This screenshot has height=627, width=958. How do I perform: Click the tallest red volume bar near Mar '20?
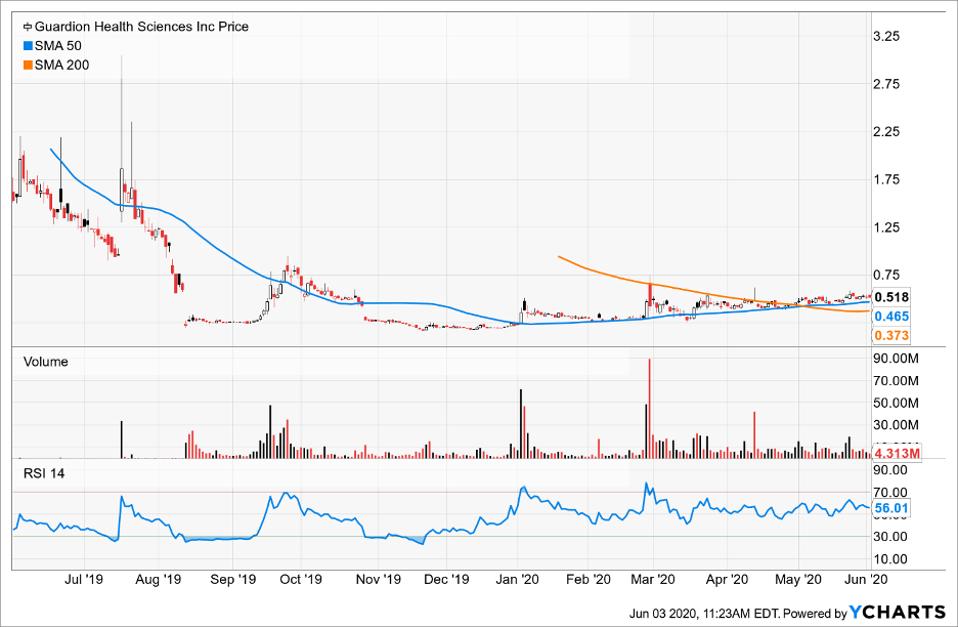pos(649,408)
